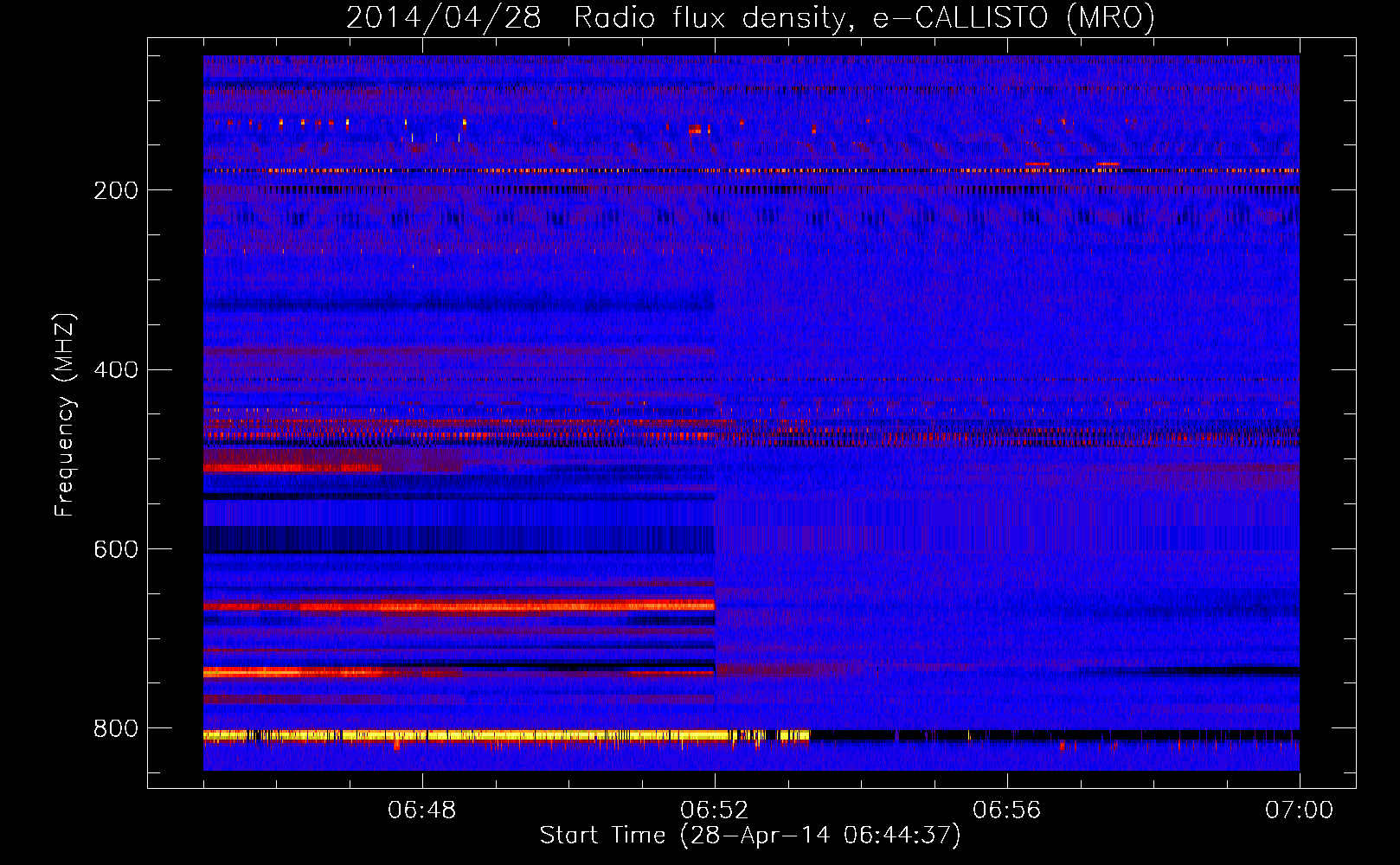Select the 06:48 time tick label
This screenshot has width=1400, height=865.
(x=422, y=811)
